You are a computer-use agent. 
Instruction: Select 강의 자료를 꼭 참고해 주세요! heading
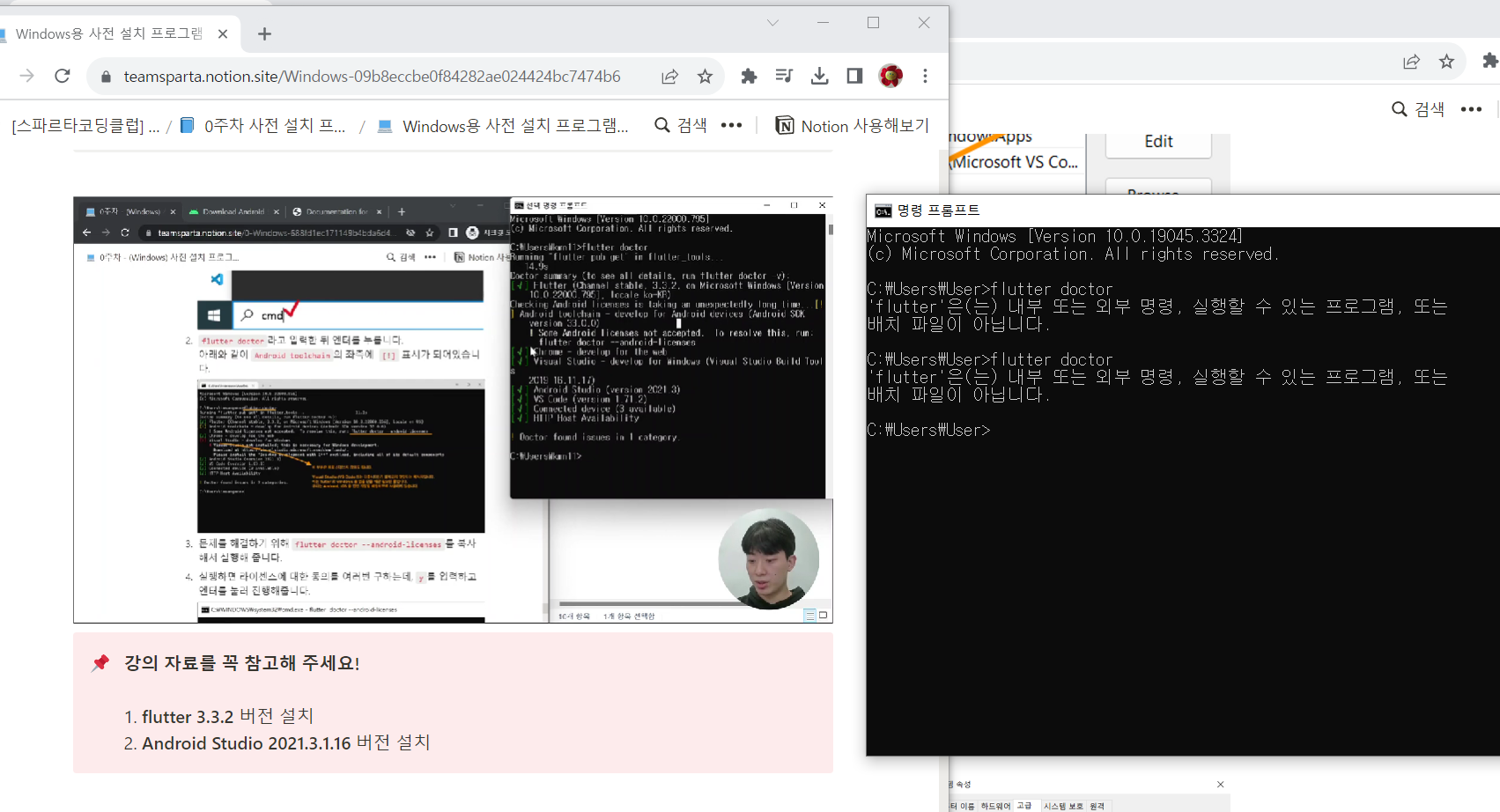[242, 662]
